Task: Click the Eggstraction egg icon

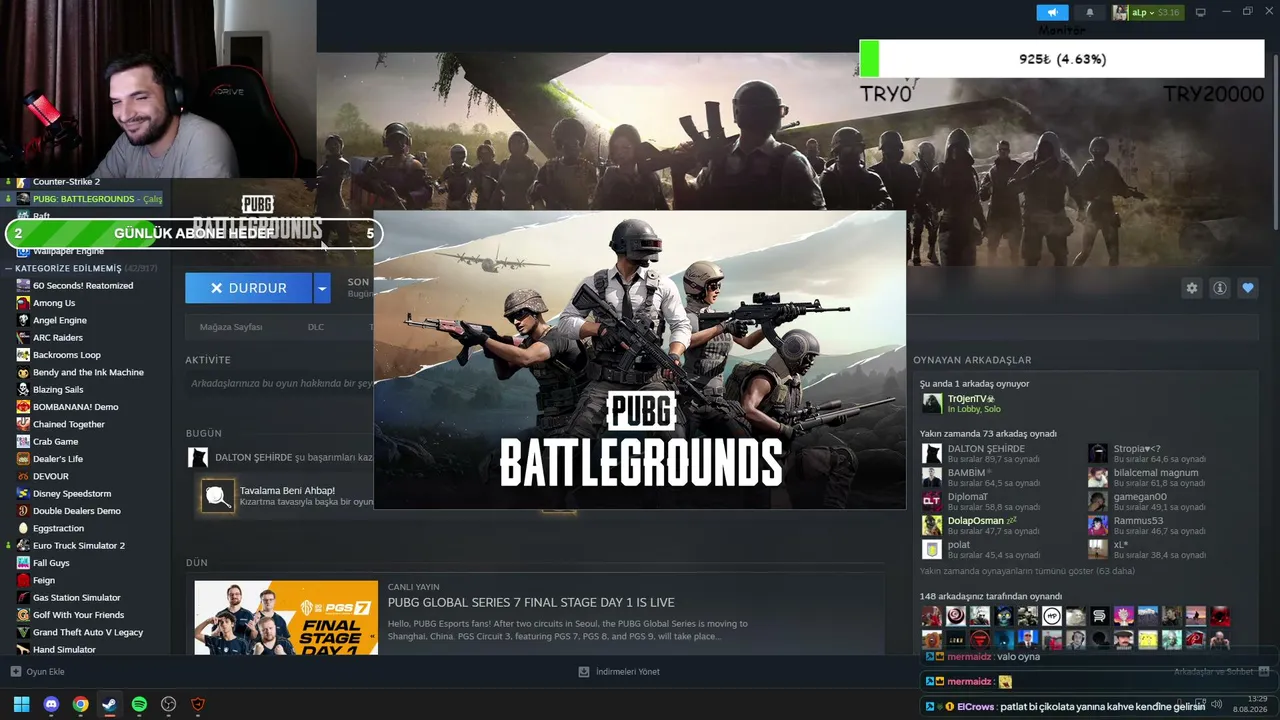Action: (23, 528)
